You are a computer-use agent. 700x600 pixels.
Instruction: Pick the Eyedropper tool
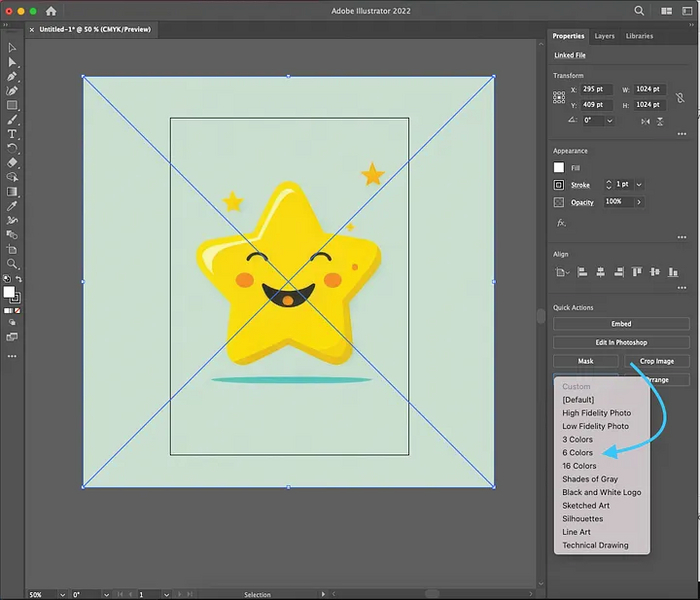point(12,206)
